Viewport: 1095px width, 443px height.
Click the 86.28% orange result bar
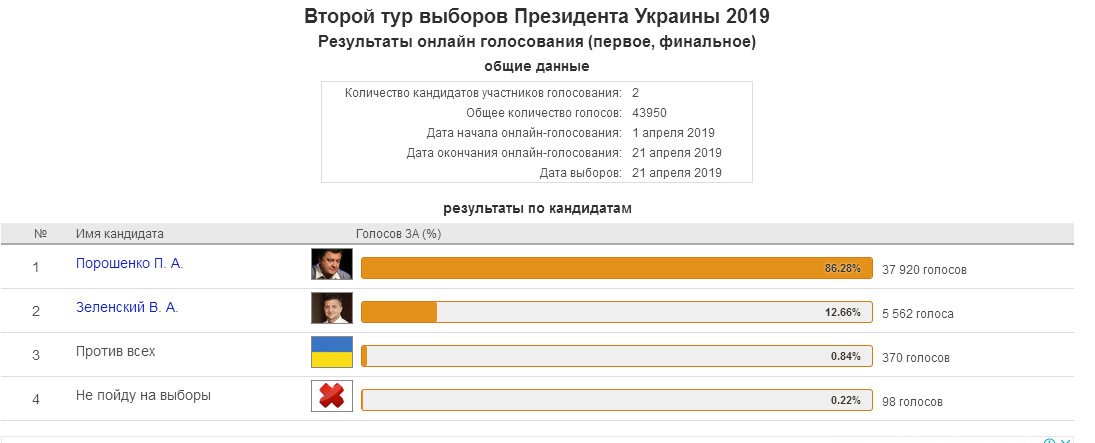coord(617,268)
